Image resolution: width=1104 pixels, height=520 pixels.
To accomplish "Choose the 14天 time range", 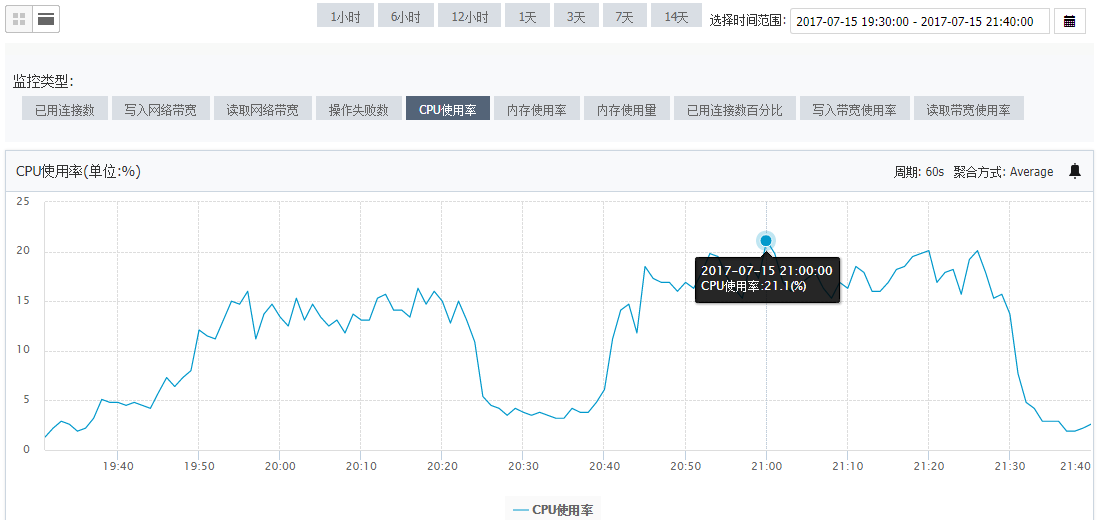I will click(676, 17).
